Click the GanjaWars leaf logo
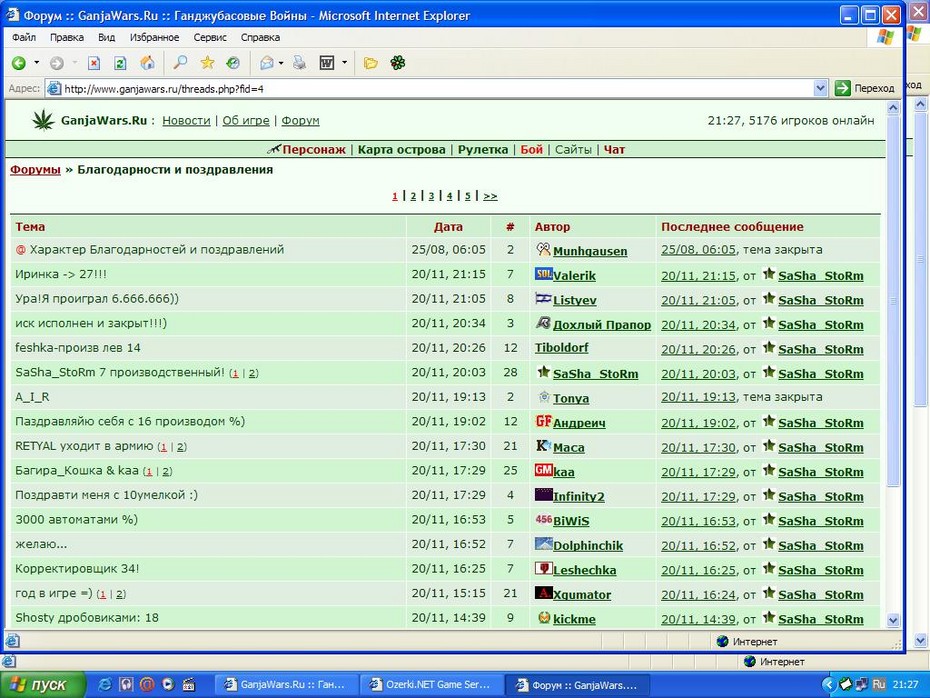The image size is (930, 698). pos(43,120)
